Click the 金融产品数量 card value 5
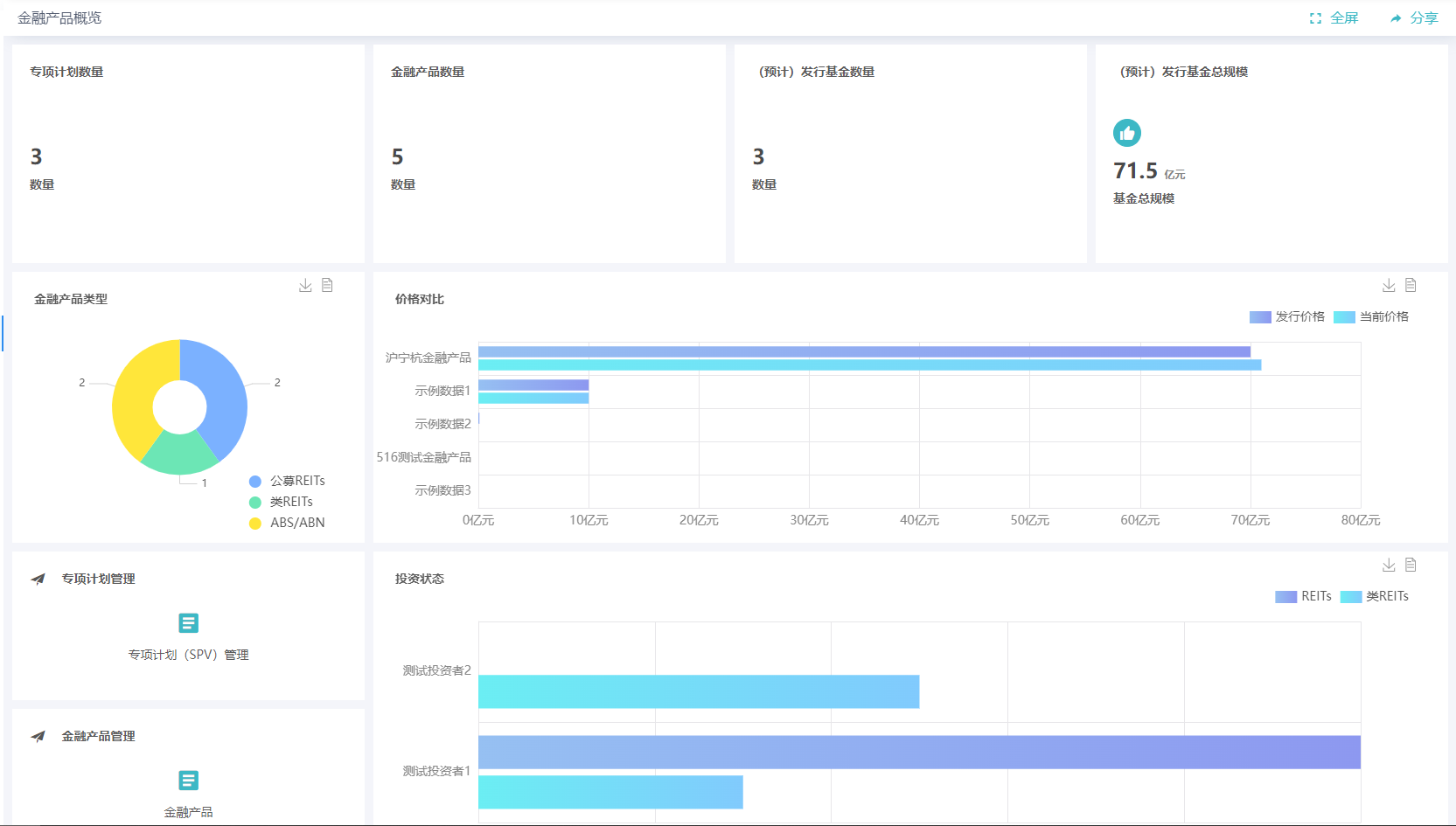 [x=397, y=156]
